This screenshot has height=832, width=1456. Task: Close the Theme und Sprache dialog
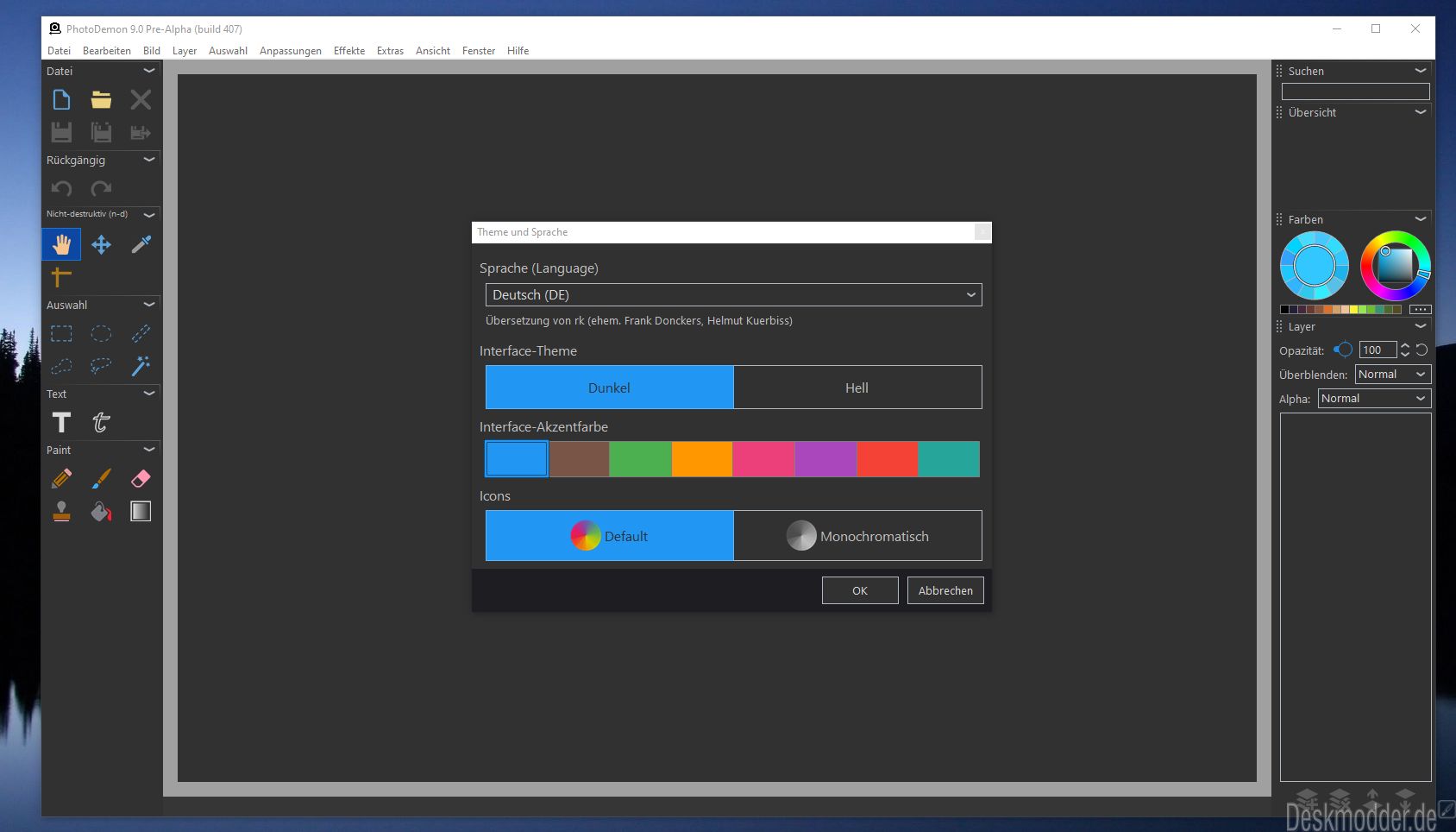pyautogui.click(x=982, y=232)
